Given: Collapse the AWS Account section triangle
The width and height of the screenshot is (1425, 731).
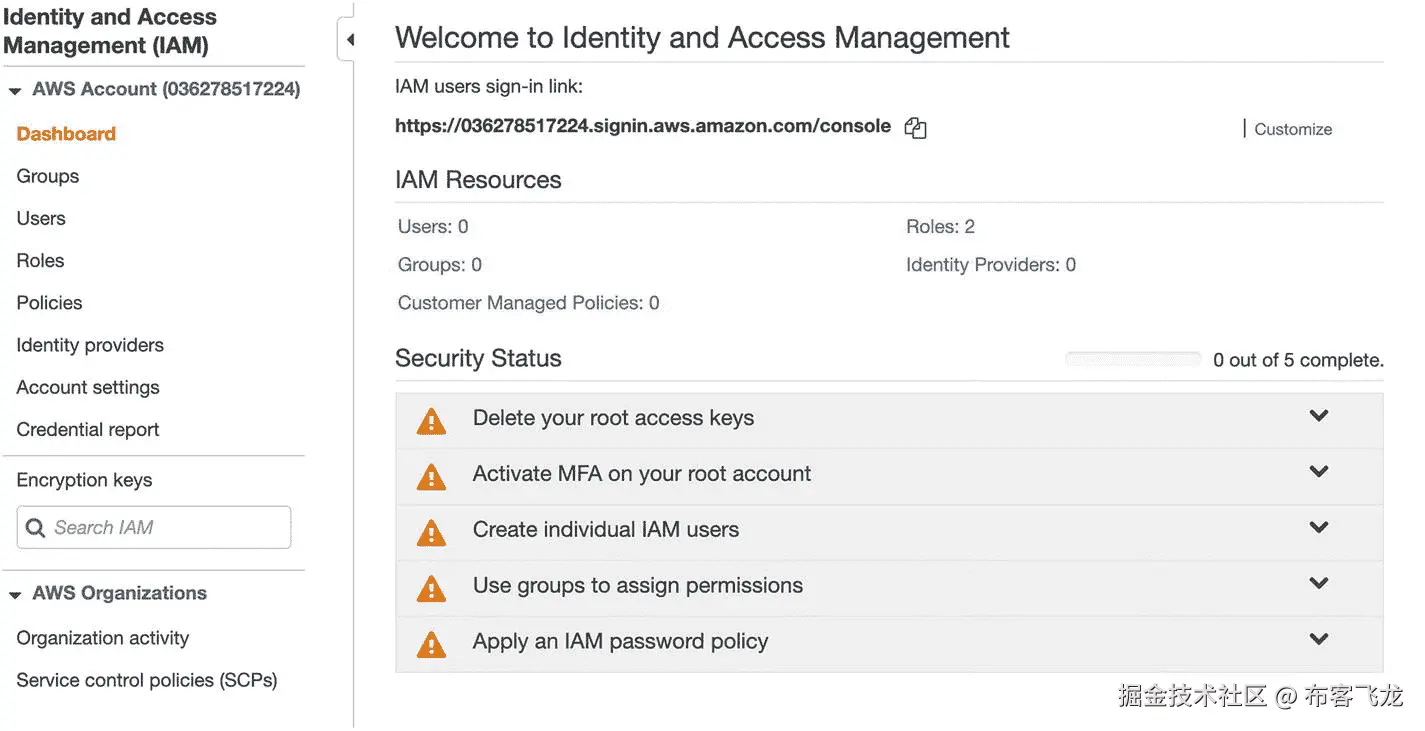Looking at the screenshot, I should (x=15, y=91).
